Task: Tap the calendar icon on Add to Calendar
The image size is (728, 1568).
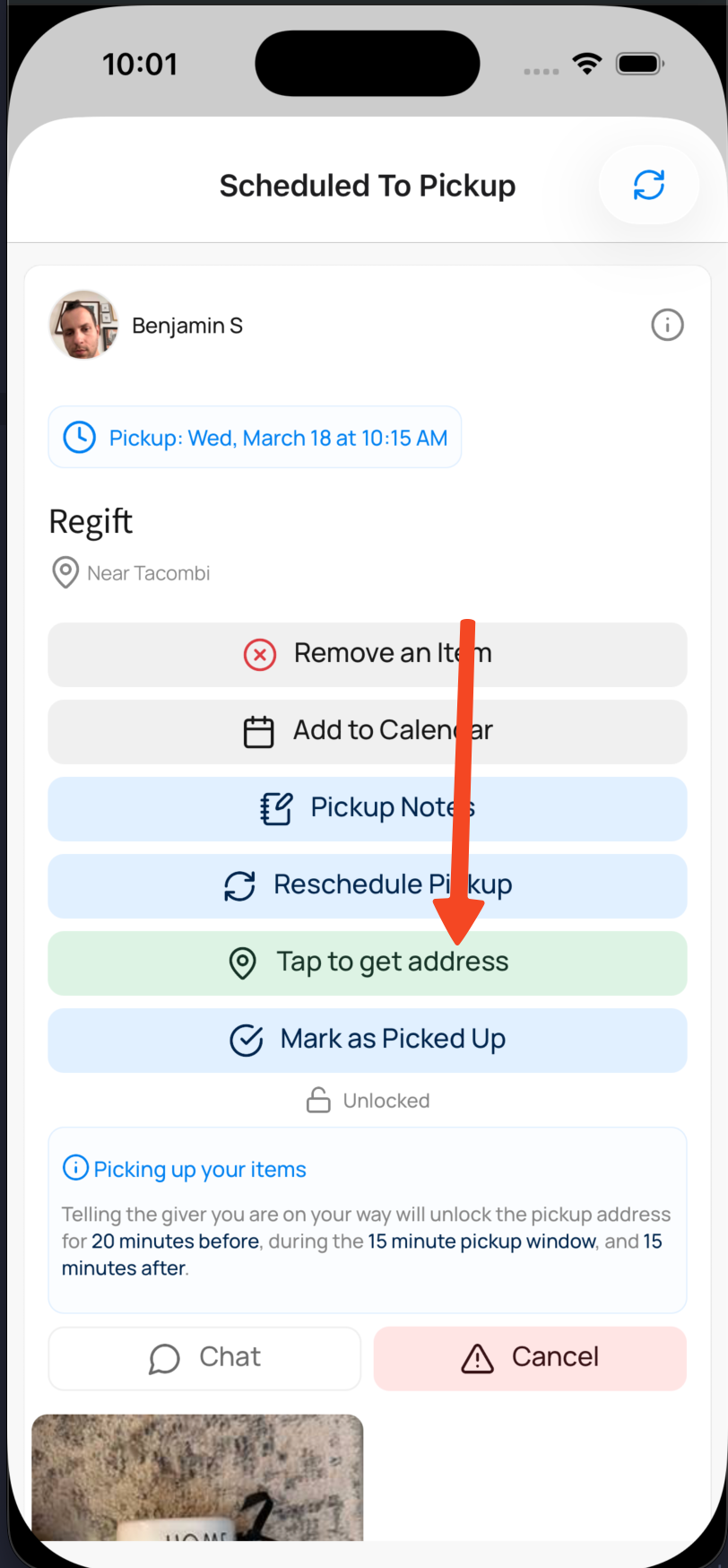Action: [259, 731]
